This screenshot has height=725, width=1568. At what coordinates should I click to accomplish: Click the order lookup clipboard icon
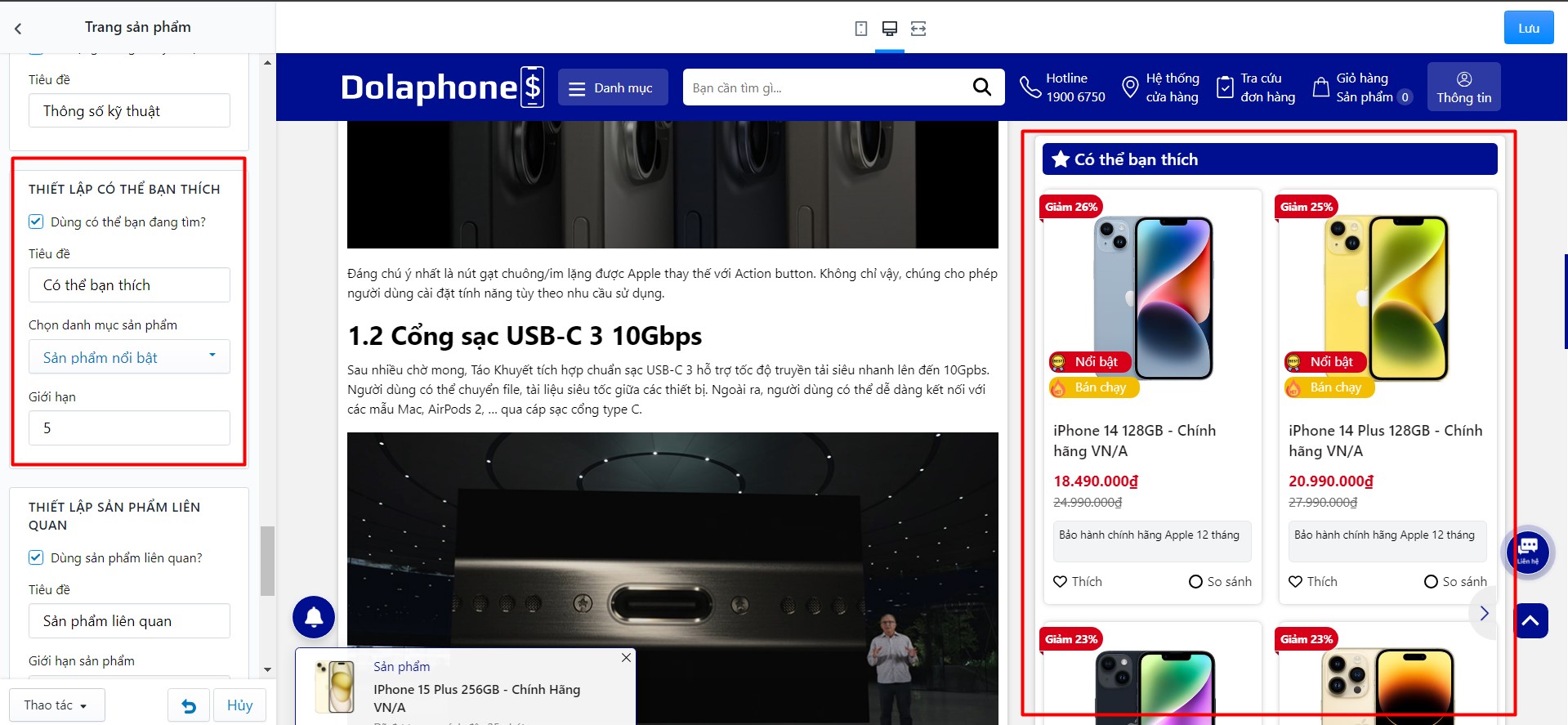point(1225,87)
